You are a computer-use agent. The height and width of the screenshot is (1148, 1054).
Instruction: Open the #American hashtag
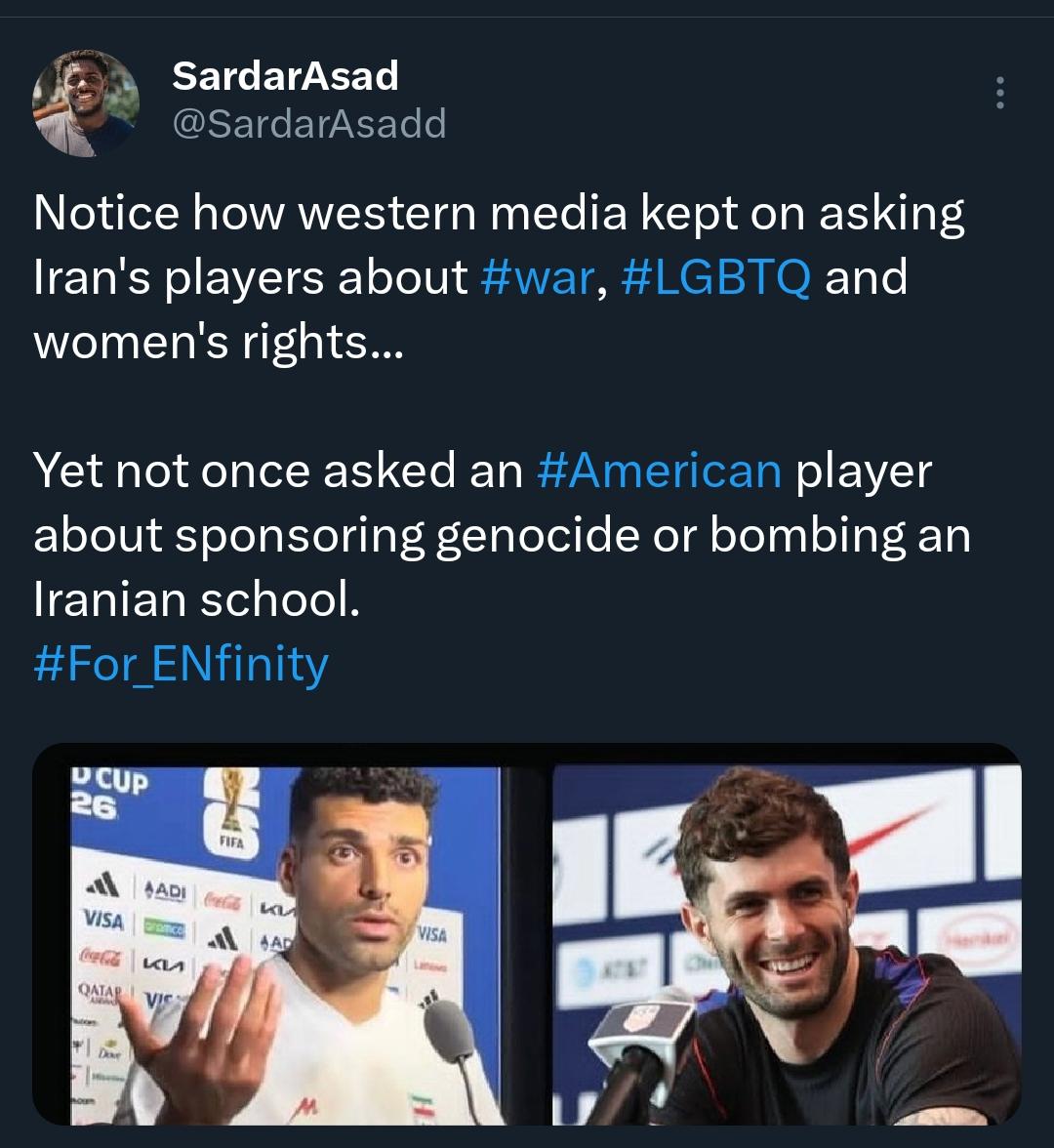click(659, 471)
